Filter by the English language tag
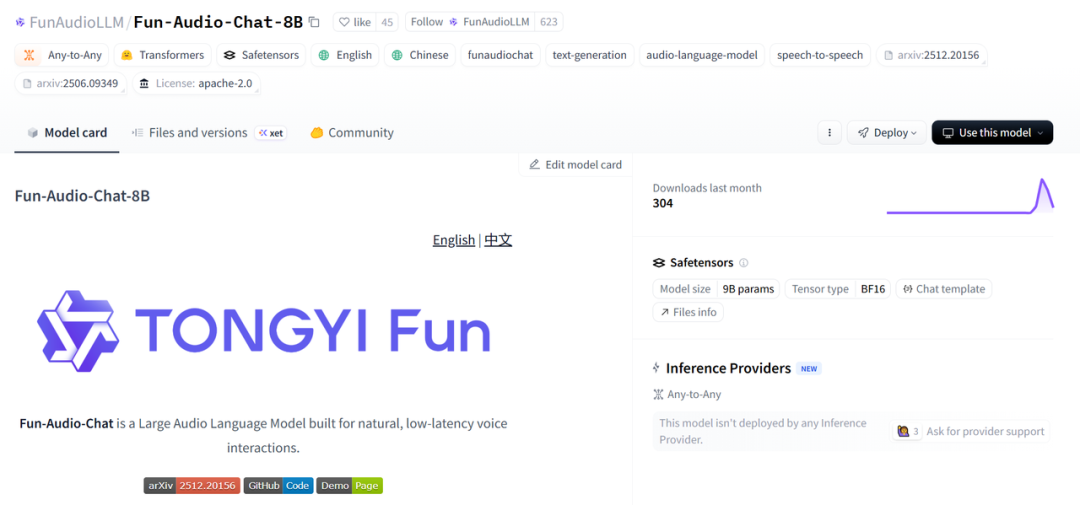The height and width of the screenshot is (505, 1080). pos(345,55)
